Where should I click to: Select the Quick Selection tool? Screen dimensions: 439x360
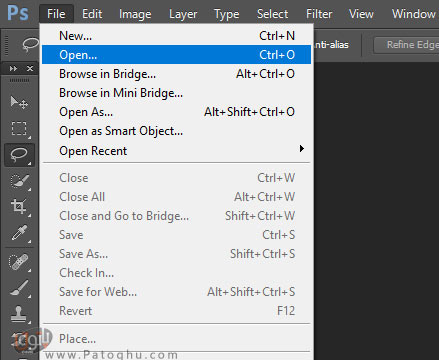pyautogui.click(x=19, y=181)
